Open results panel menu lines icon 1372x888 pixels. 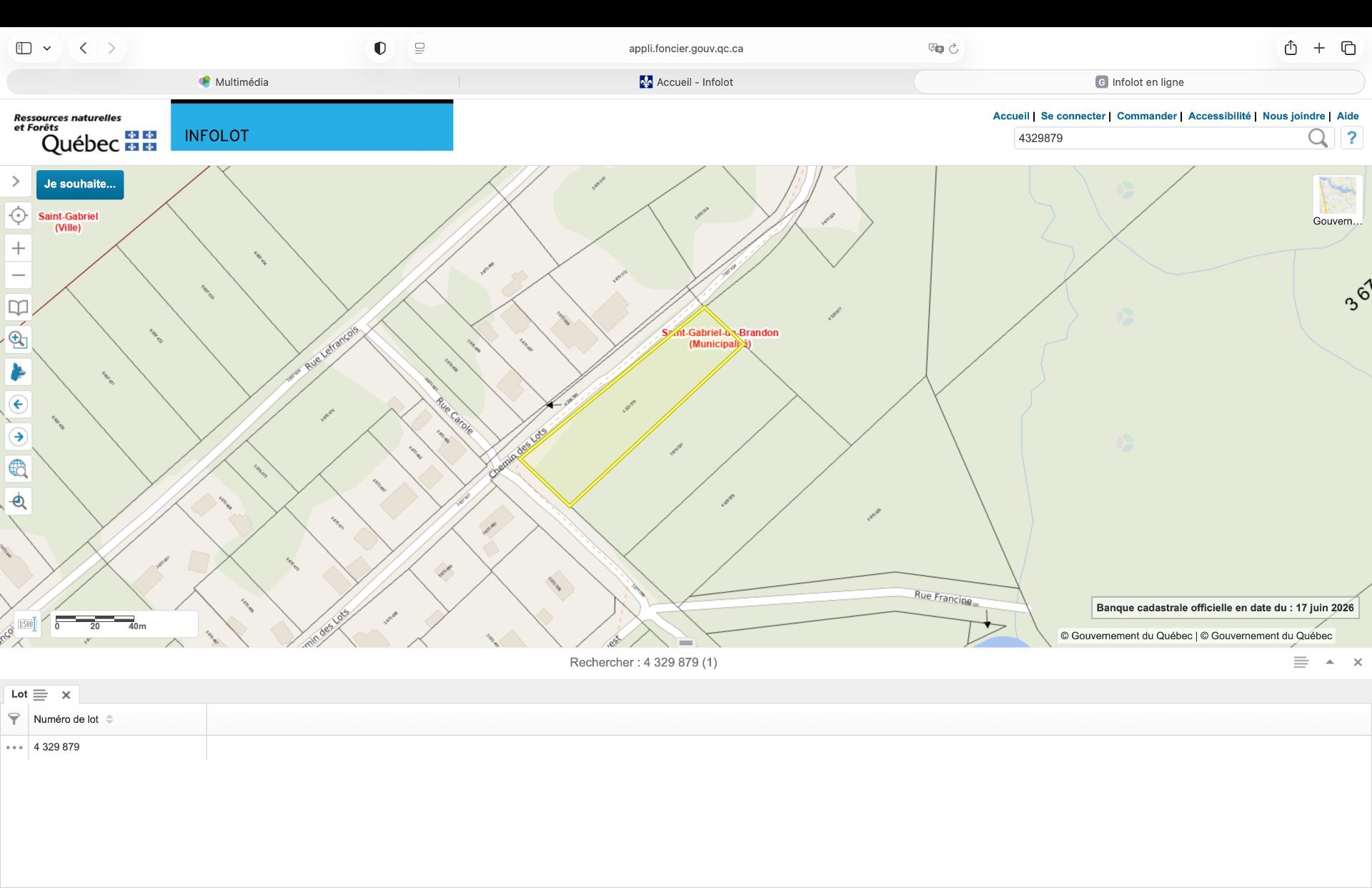(1301, 662)
